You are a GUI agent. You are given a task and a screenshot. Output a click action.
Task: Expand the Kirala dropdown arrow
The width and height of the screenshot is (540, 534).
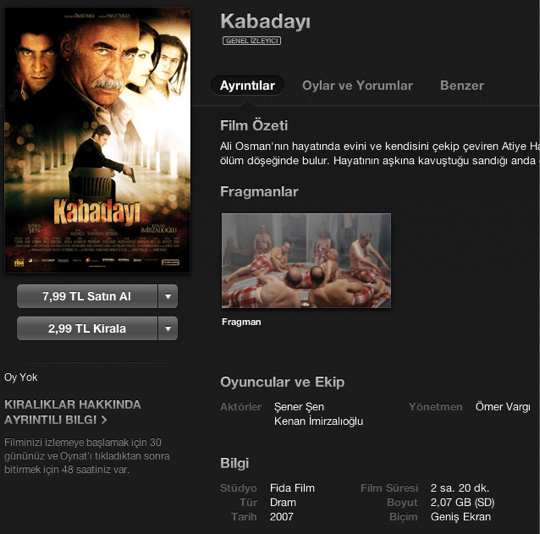pyautogui.click(x=168, y=328)
